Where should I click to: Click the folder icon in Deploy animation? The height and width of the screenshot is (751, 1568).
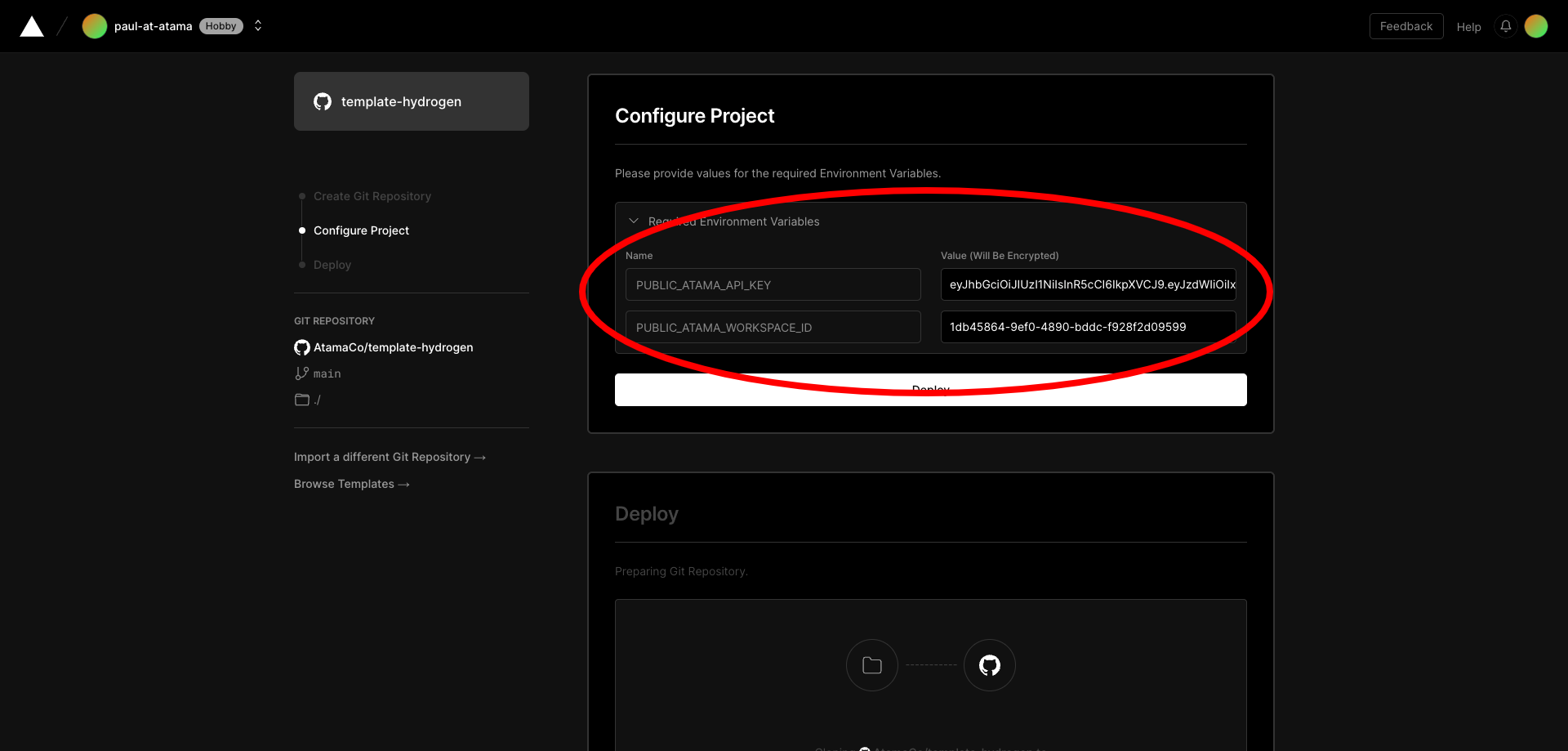[x=872, y=665]
